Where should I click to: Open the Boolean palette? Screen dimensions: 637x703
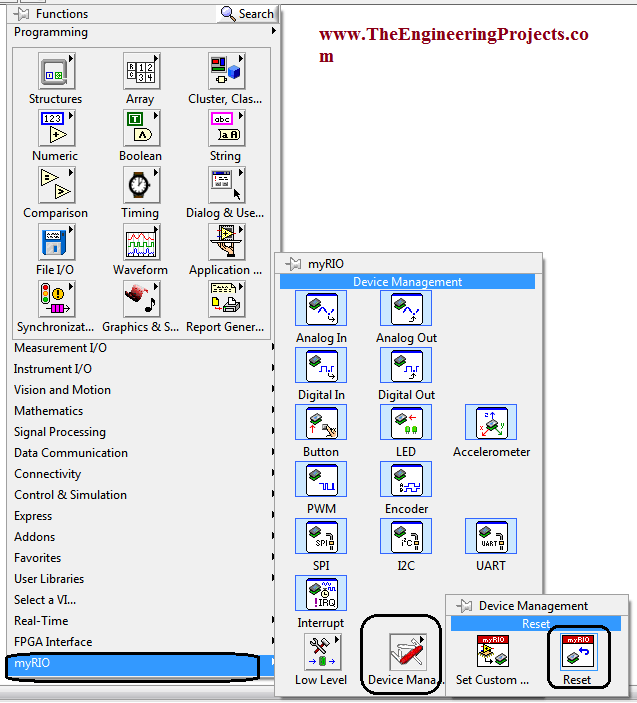click(142, 128)
